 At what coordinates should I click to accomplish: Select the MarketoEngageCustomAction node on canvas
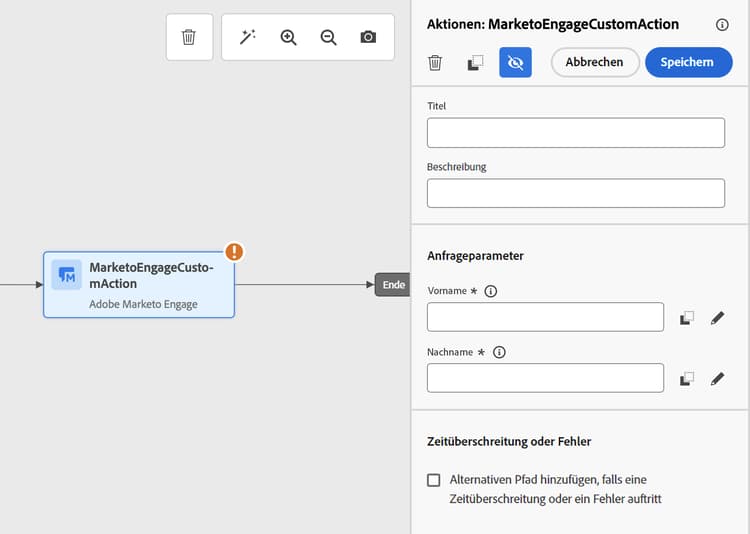point(139,285)
